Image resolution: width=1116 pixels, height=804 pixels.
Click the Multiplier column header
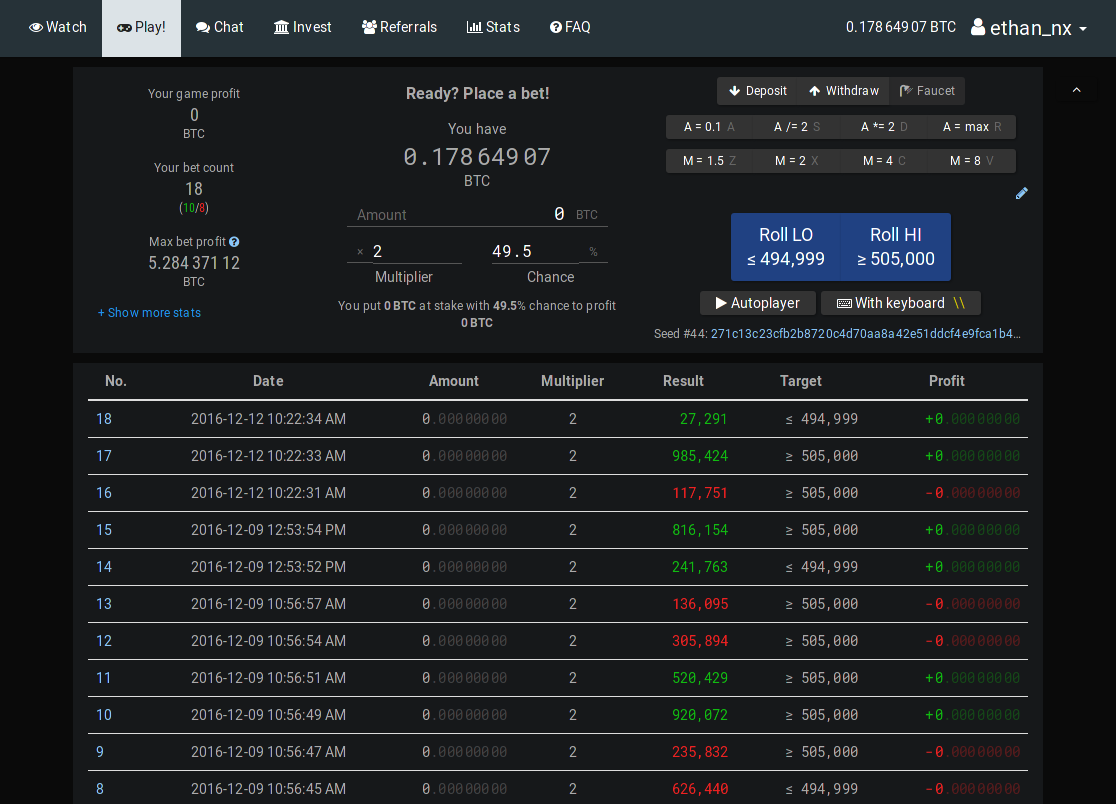click(572, 381)
